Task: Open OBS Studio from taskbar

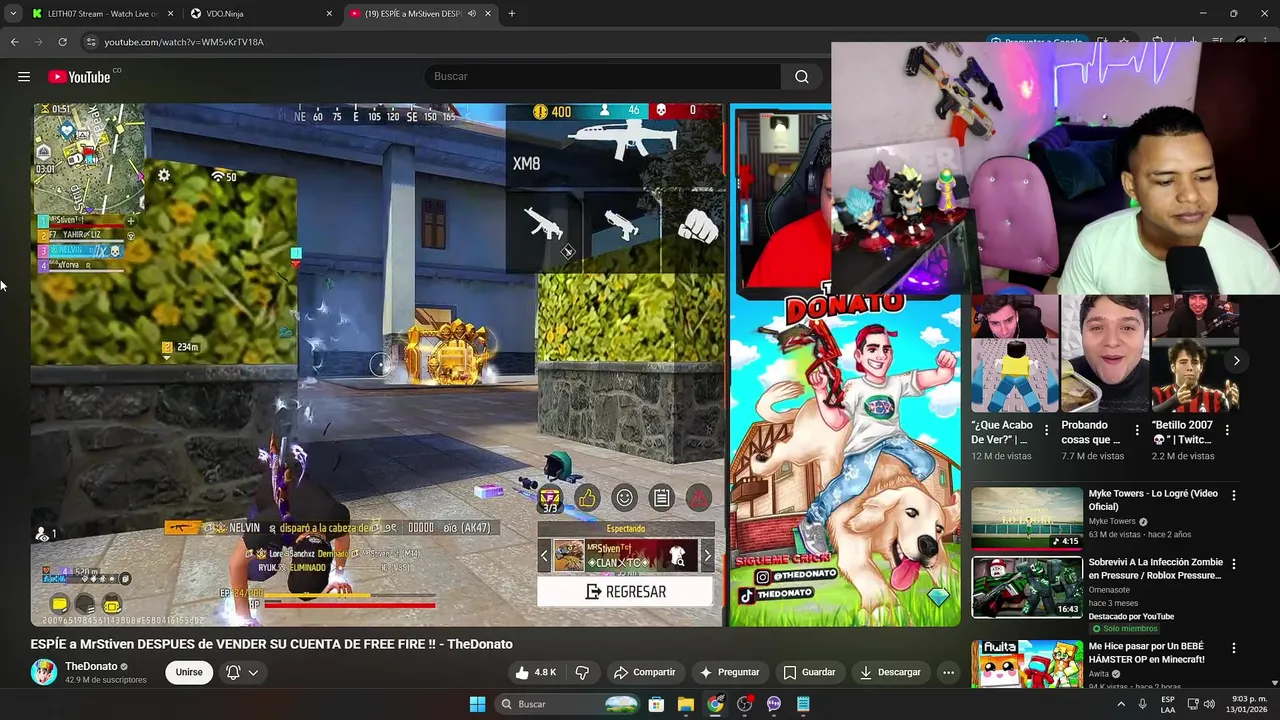Action: (744, 704)
